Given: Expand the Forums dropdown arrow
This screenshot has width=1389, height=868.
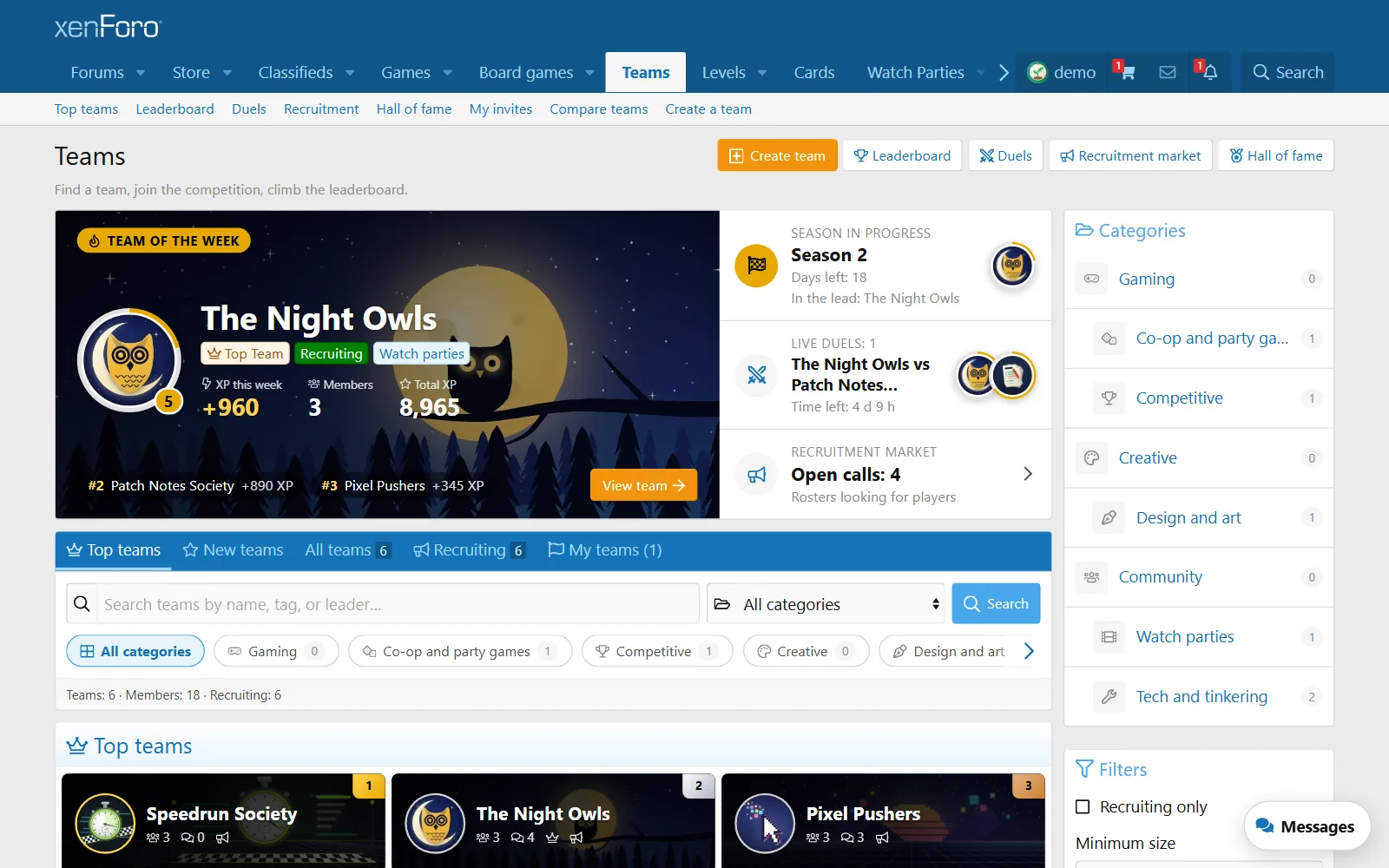Looking at the screenshot, I should point(141,73).
